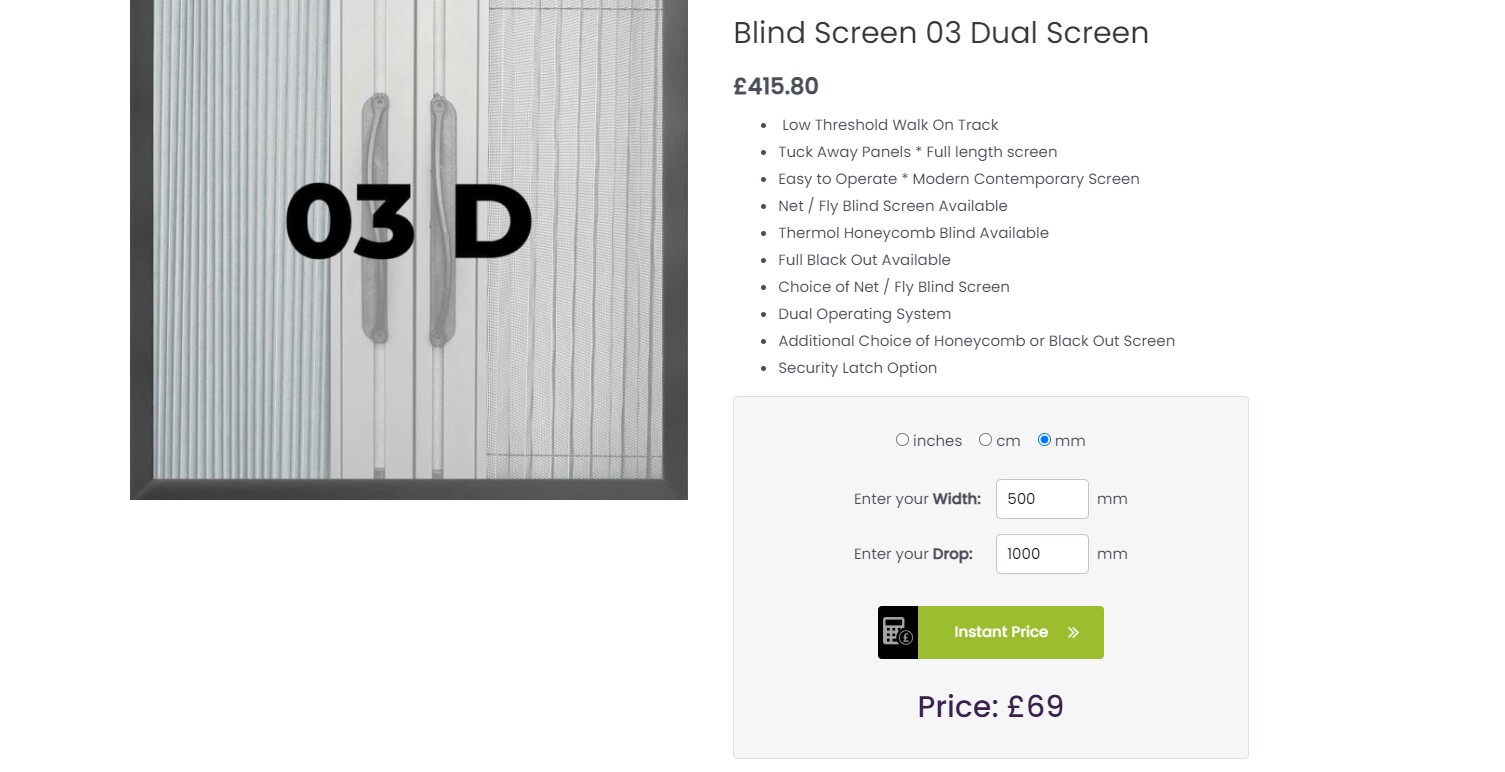This screenshot has width=1505, height=772.
Task: Click the Drop input showing 1000
Action: click(x=1042, y=553)
